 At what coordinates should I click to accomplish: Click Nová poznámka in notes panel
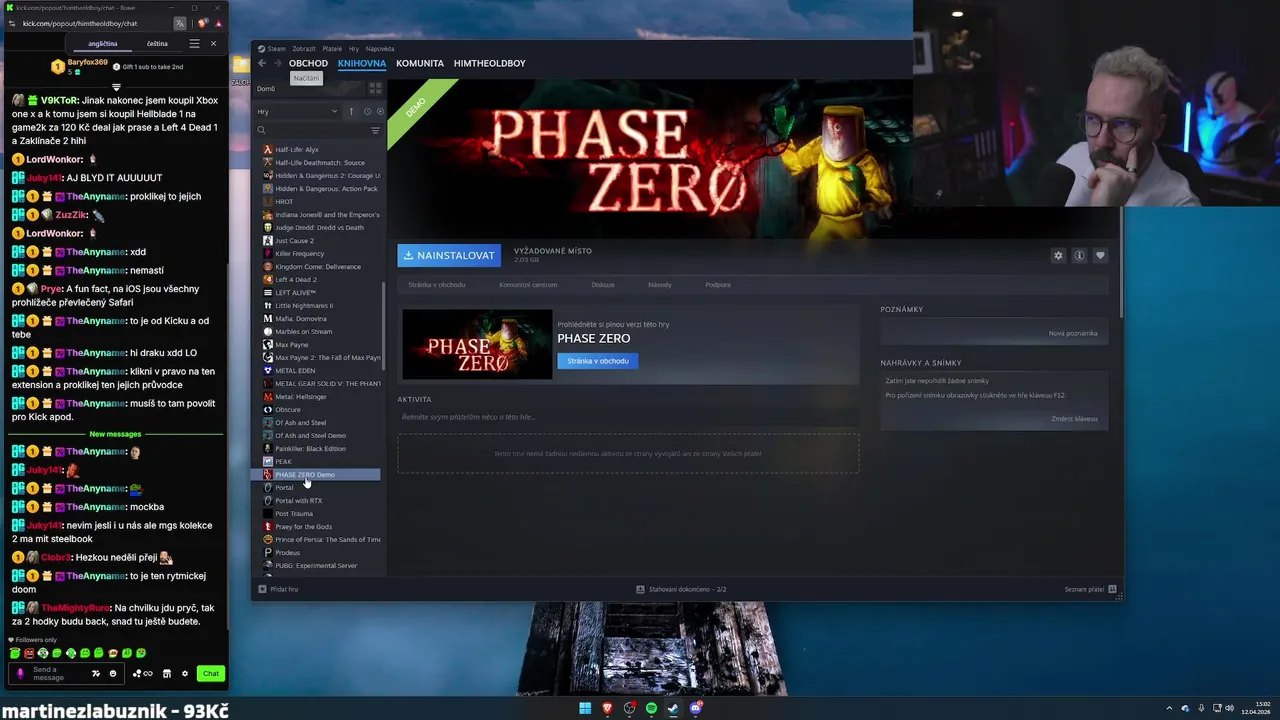1073,333
